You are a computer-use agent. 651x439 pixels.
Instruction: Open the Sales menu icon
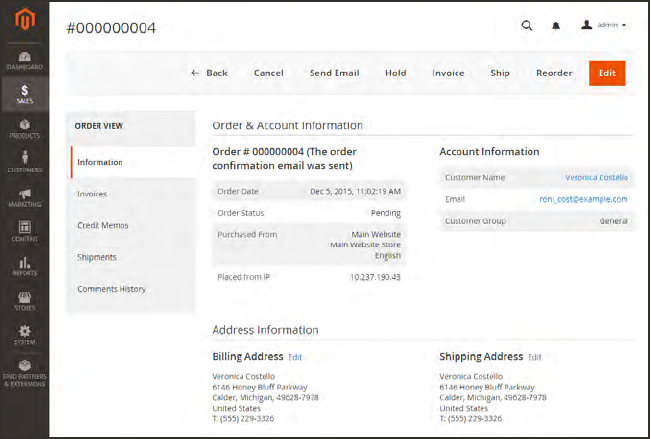tap(24, 93)
